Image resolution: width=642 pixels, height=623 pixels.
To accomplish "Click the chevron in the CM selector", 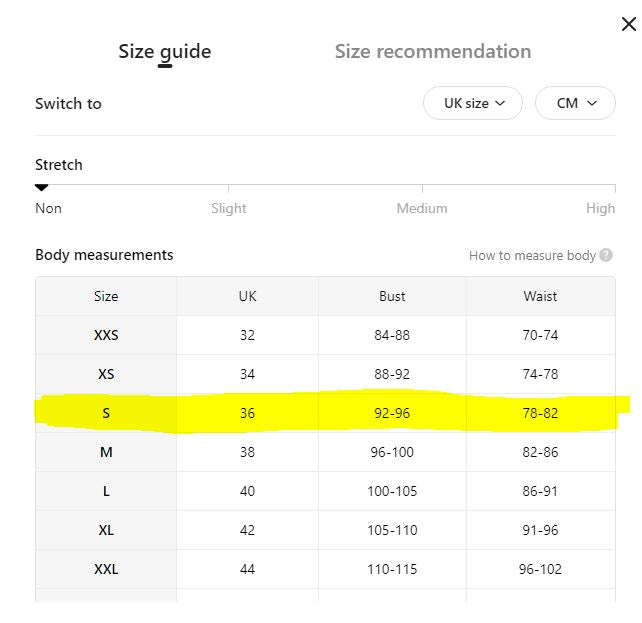I will point(592,103).
